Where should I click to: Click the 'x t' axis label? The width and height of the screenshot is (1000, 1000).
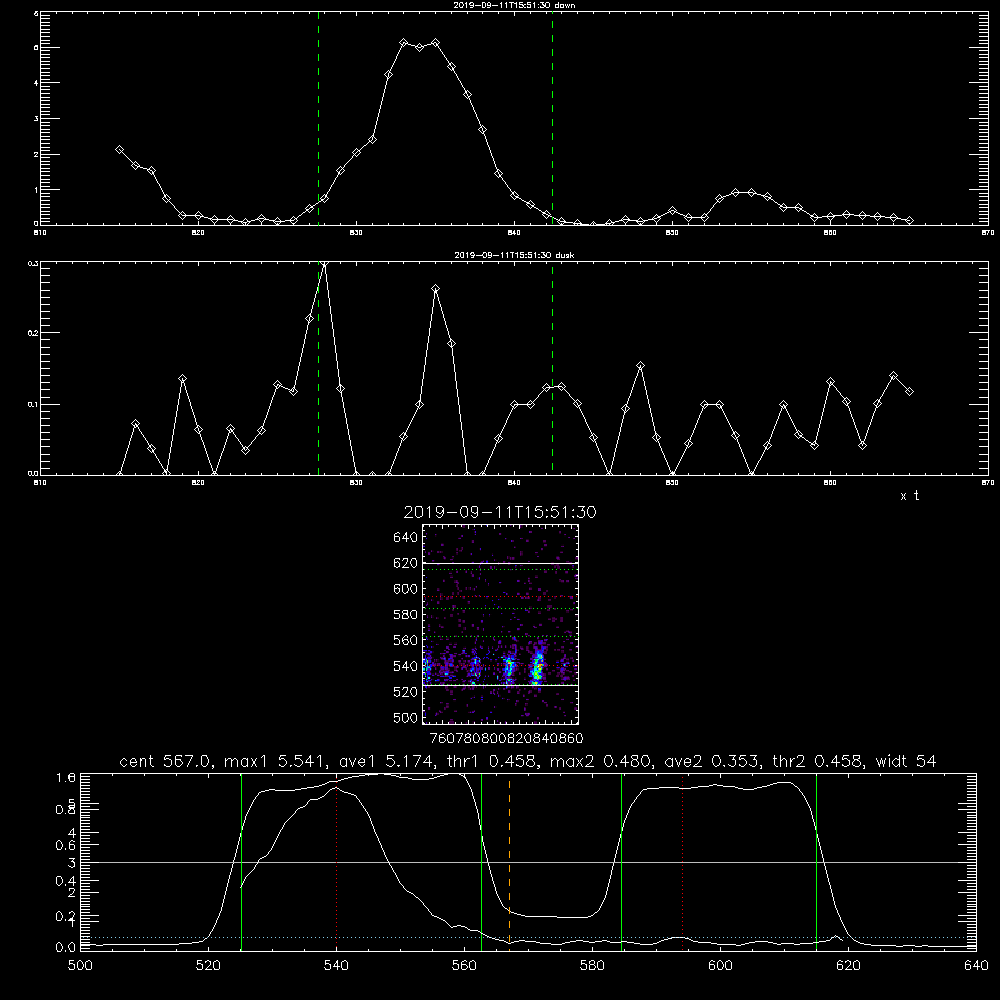(x=909, y=496)
